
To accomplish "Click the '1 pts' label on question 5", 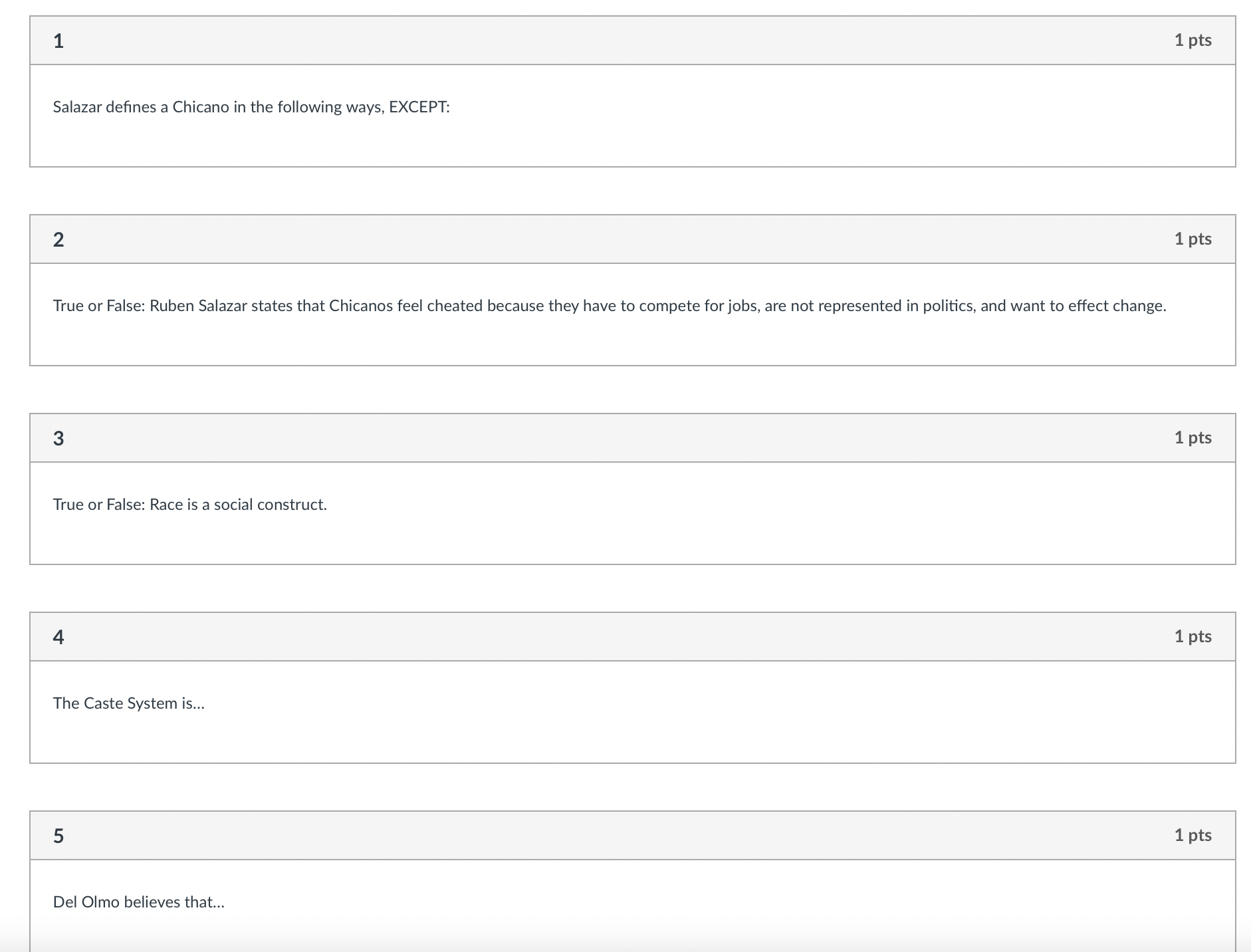I will click(x=1193, y=836).
